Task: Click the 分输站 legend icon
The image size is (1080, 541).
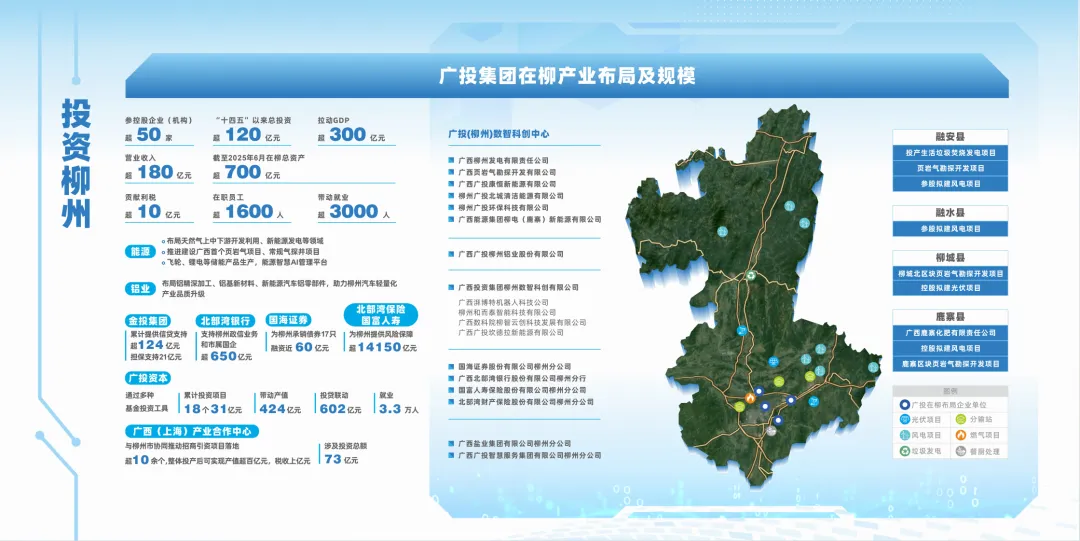Action: coord(959,419)
